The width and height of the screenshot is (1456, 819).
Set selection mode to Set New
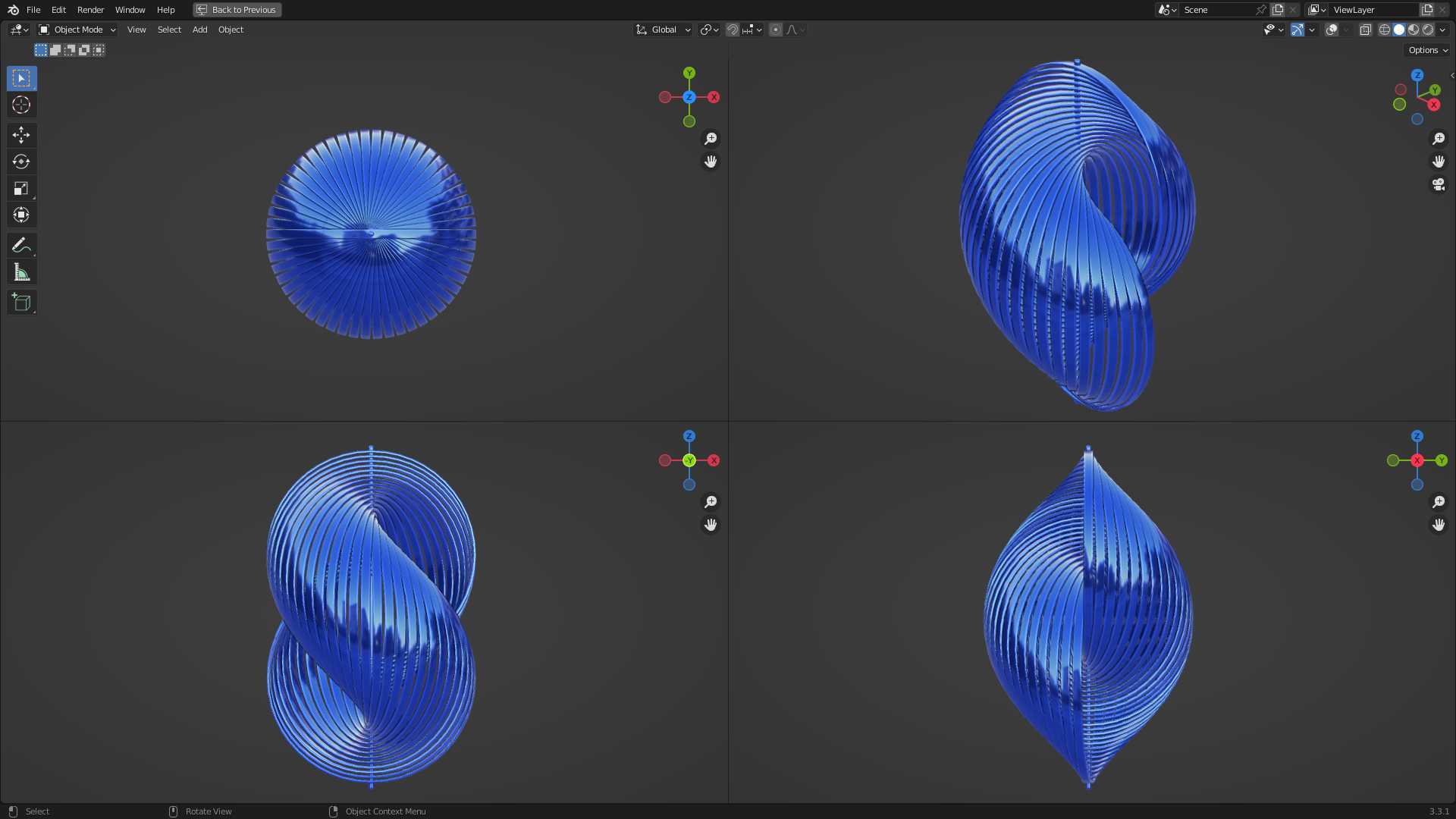(41, 50)
